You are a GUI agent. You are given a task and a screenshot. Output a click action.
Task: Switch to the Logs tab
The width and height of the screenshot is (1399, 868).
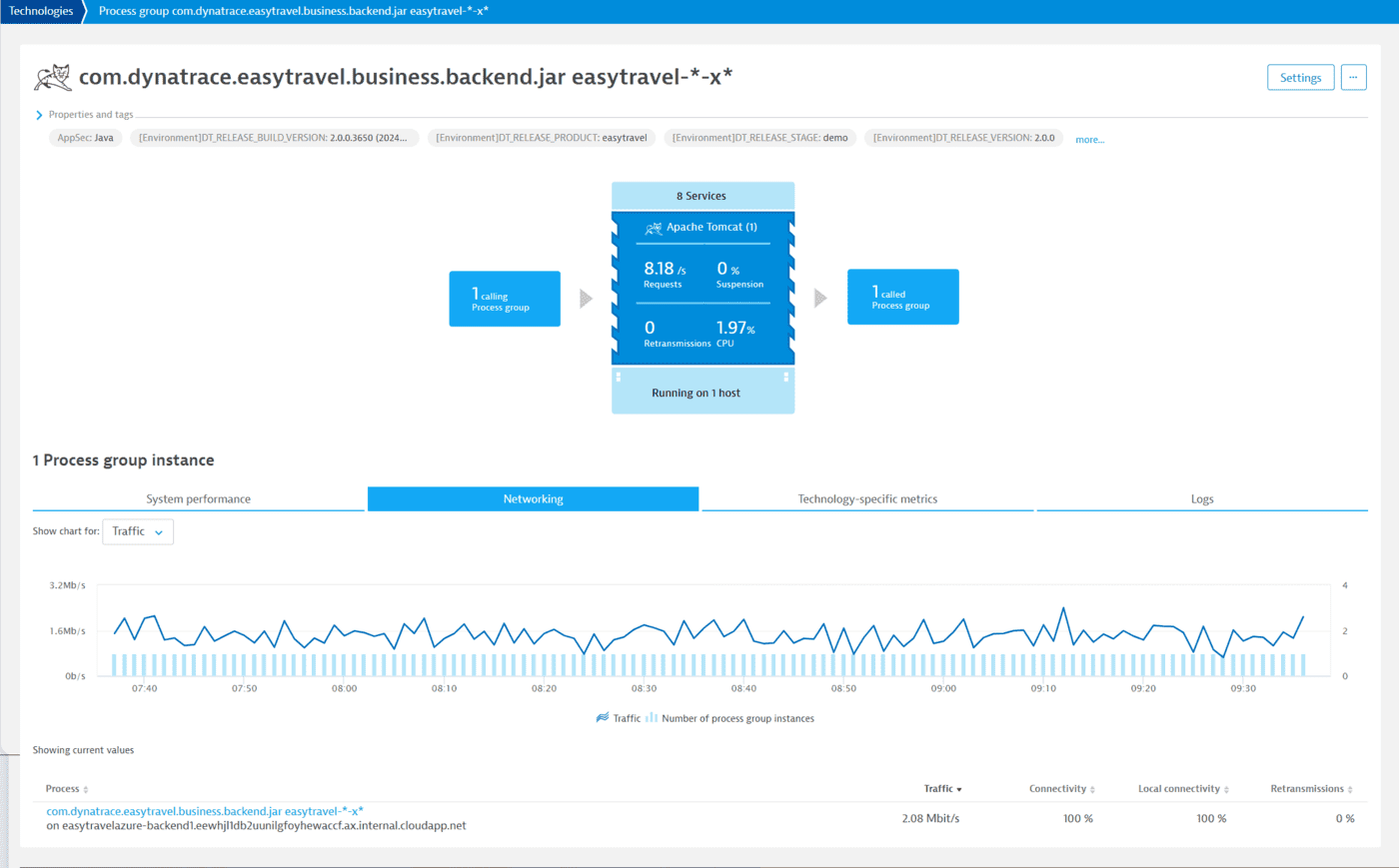tap(1202, 498)
